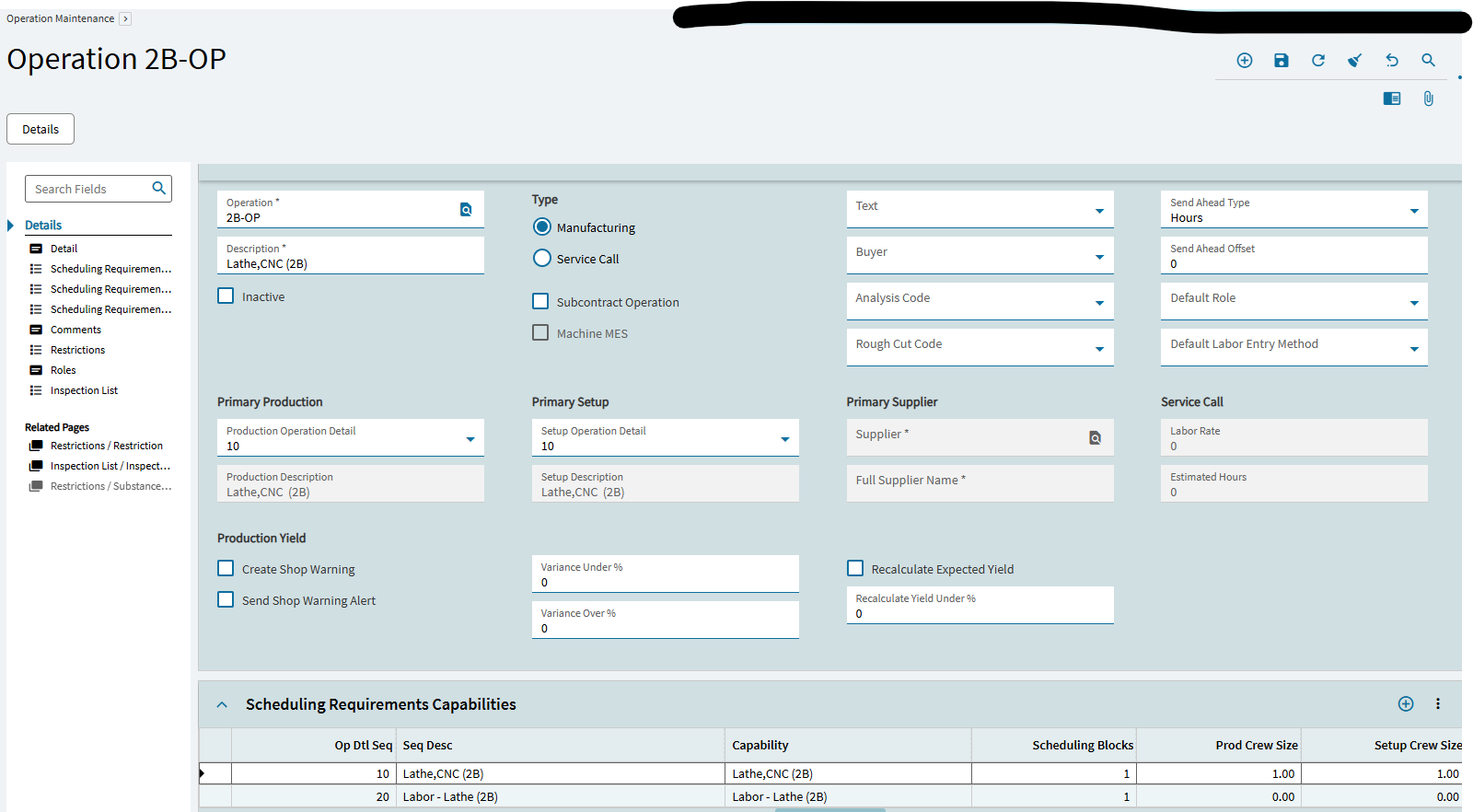Undo changes with the undo arrow icon
The height and width of the screenshot is (812, 1473).
pyautogui.click(x=1392, y=60)
